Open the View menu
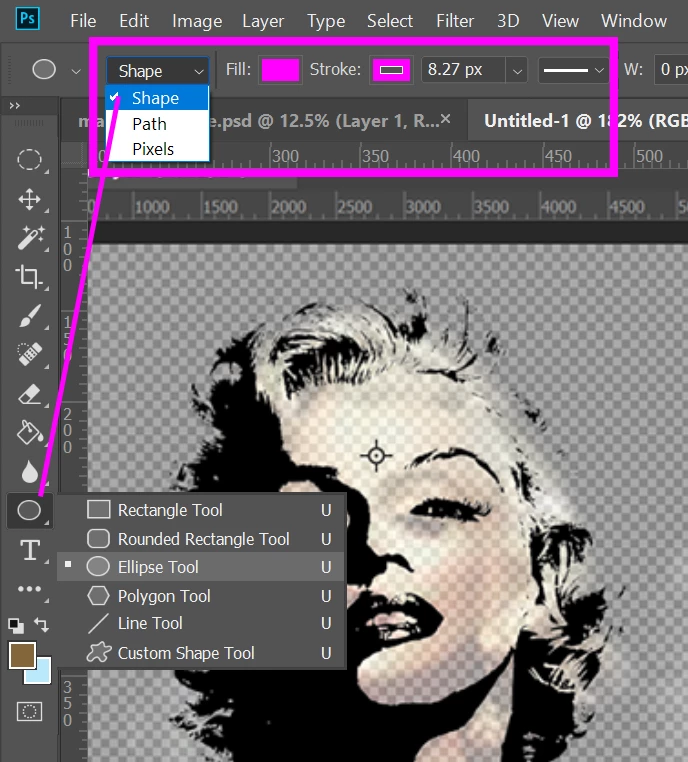Screen dimensions: 688x762 (x=560, y=21)
